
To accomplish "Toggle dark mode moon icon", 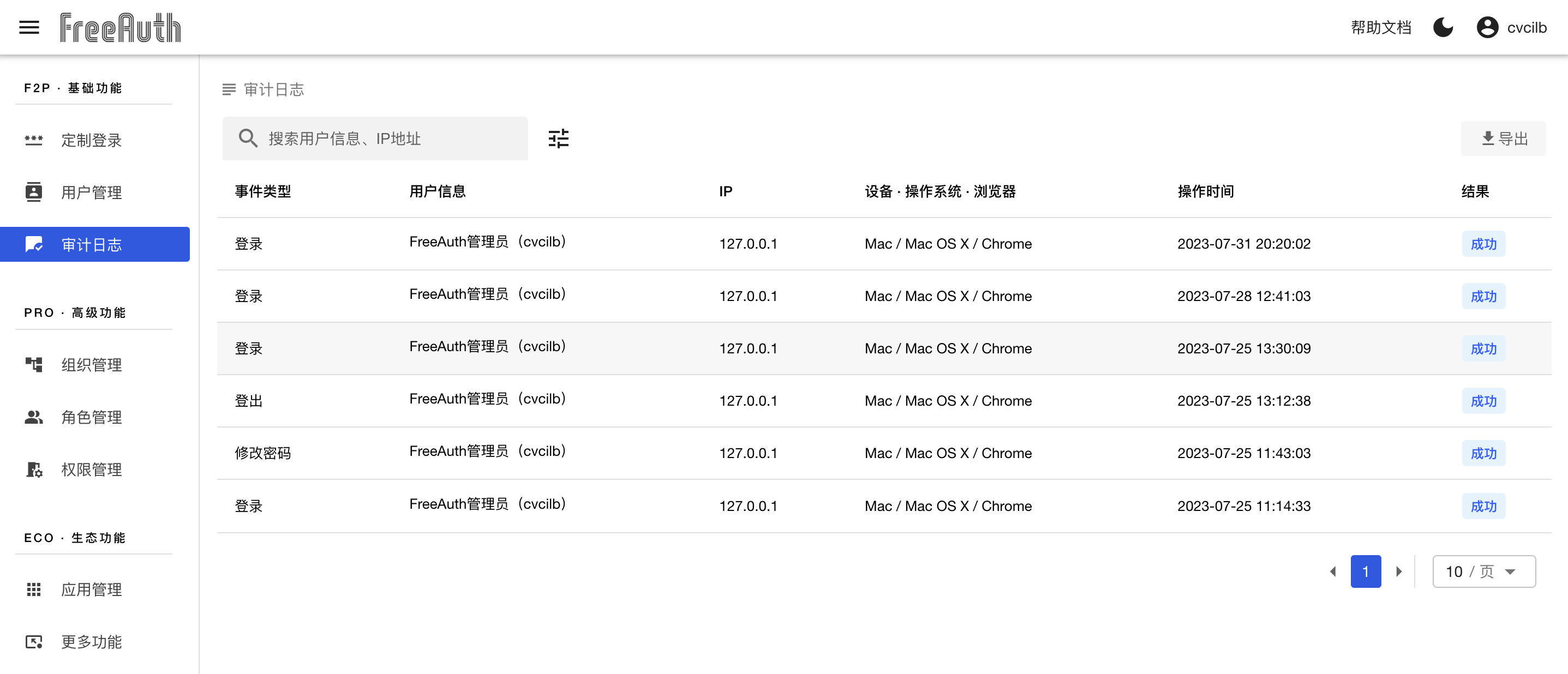I will (x=1443, y=27).
